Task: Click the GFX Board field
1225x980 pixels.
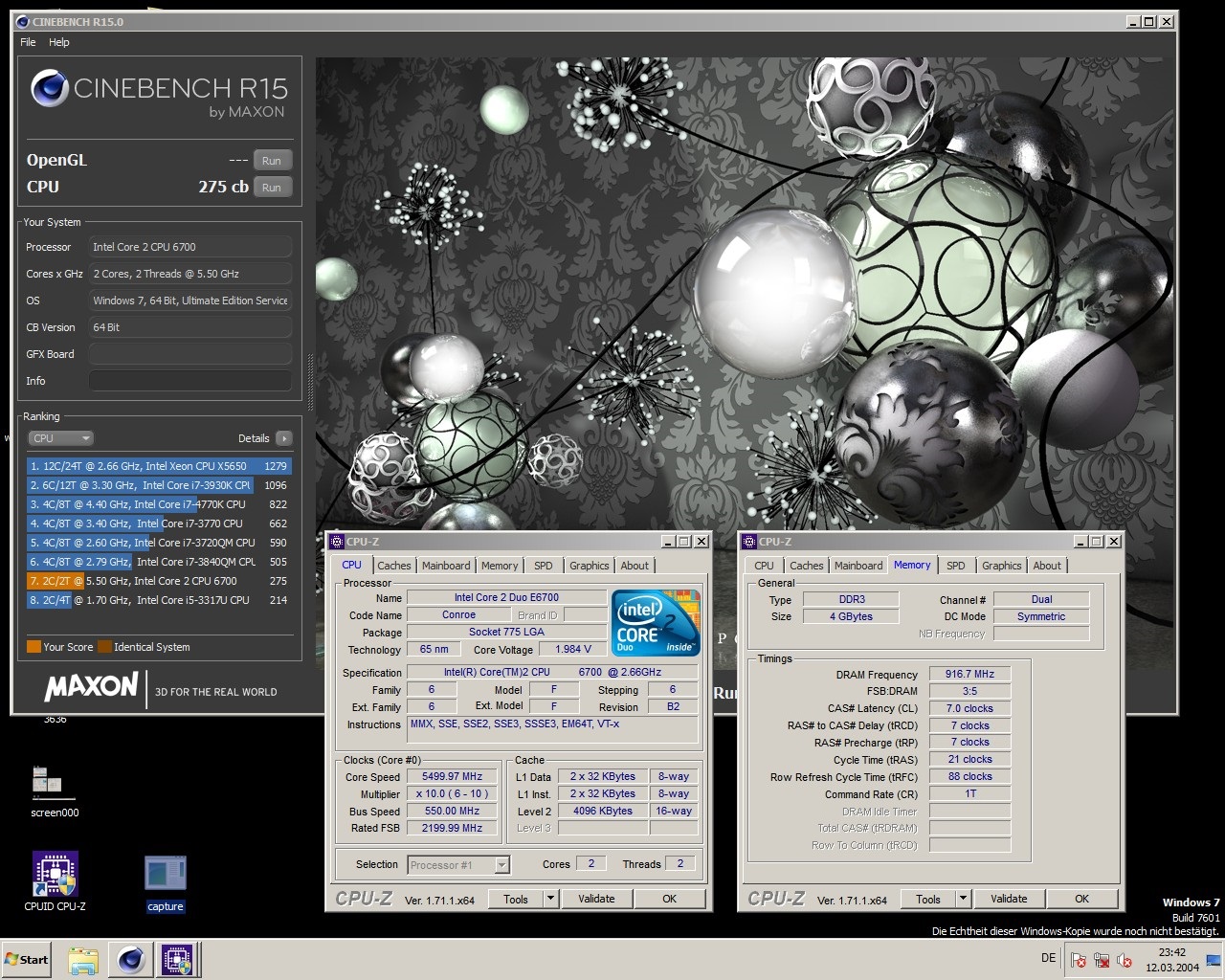Action: click(189, 354)
